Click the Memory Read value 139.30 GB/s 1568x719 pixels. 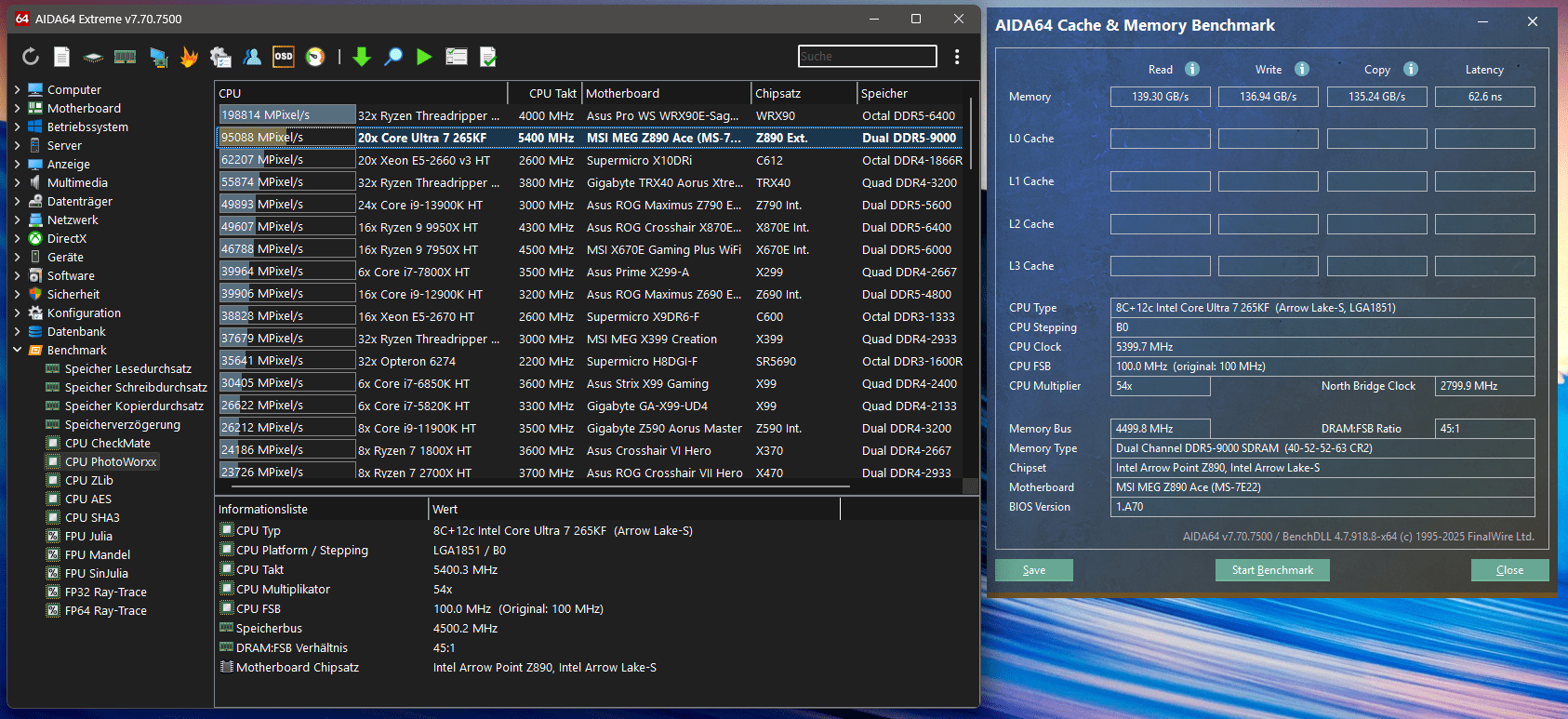coord(1160,97)
